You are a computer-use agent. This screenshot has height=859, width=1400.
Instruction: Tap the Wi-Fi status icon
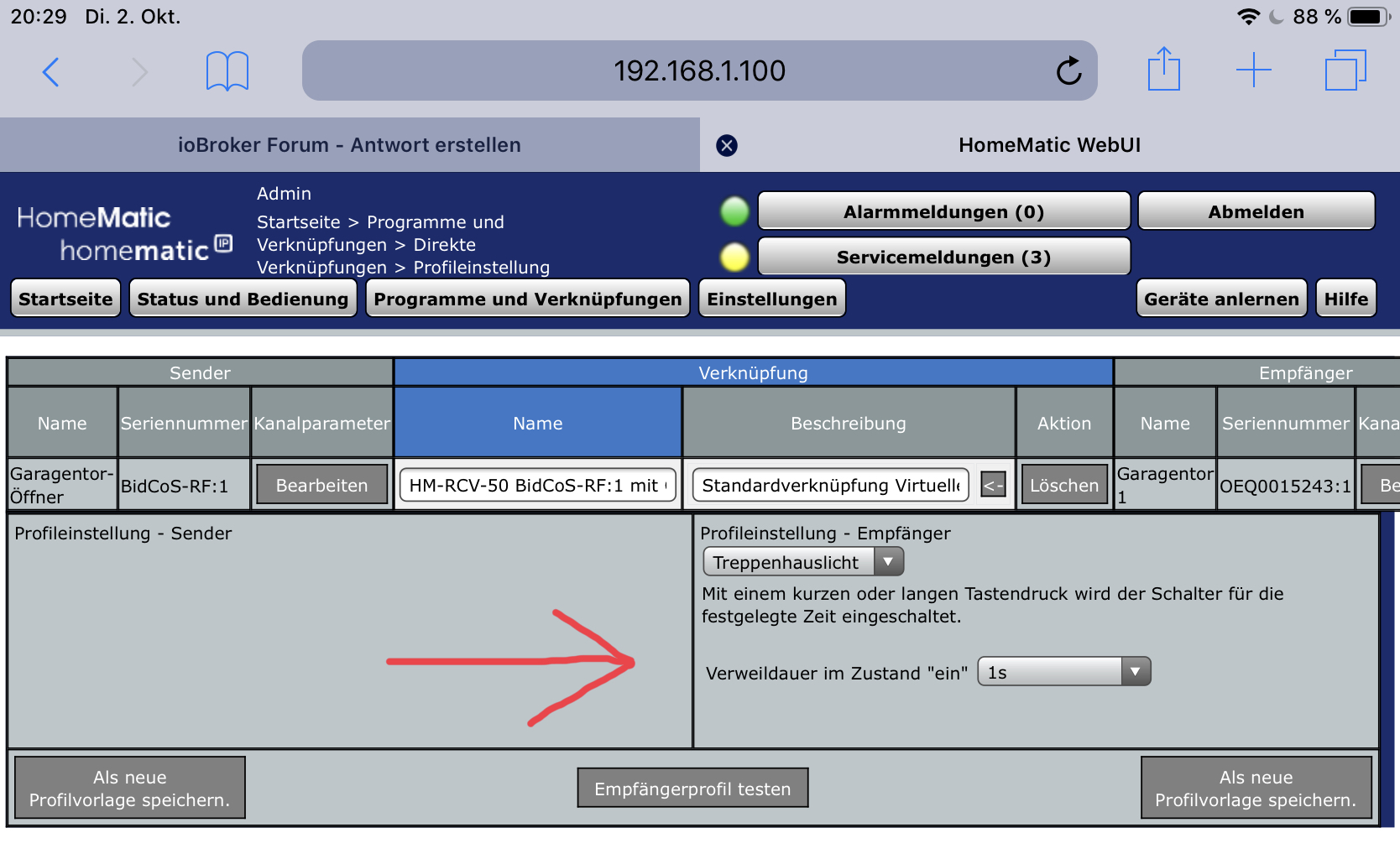tap(1248, 17)
